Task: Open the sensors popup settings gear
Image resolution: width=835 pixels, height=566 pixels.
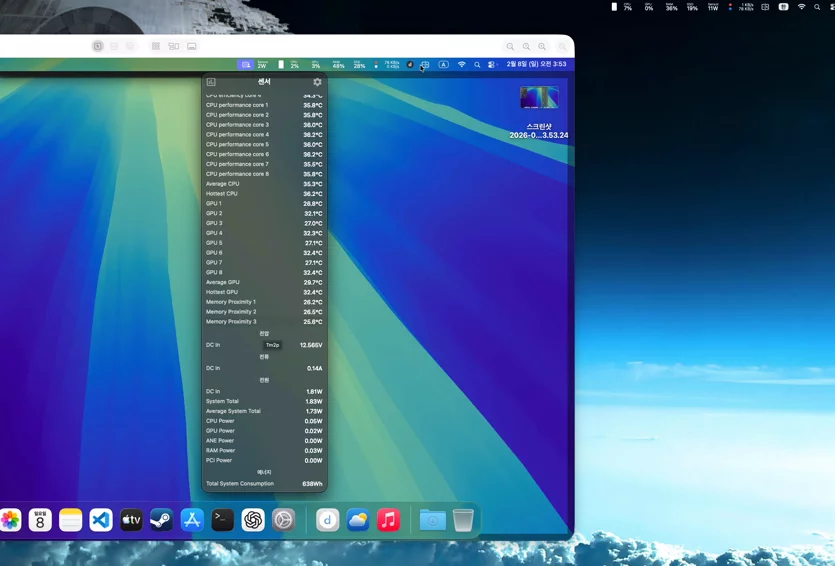Action: 317,82
